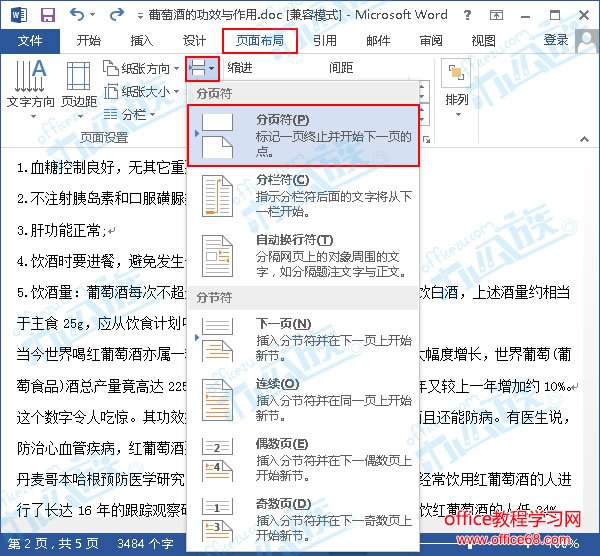Open the 纸张方向 orientation dropdown
600x556 pixels.
point(141,68)
